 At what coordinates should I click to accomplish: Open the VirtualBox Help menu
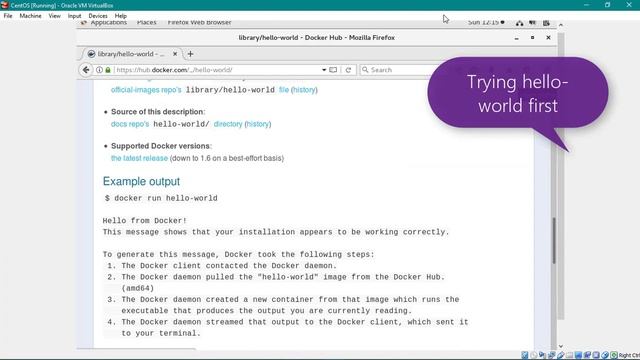pyautogui.click(x=120, y=16)
